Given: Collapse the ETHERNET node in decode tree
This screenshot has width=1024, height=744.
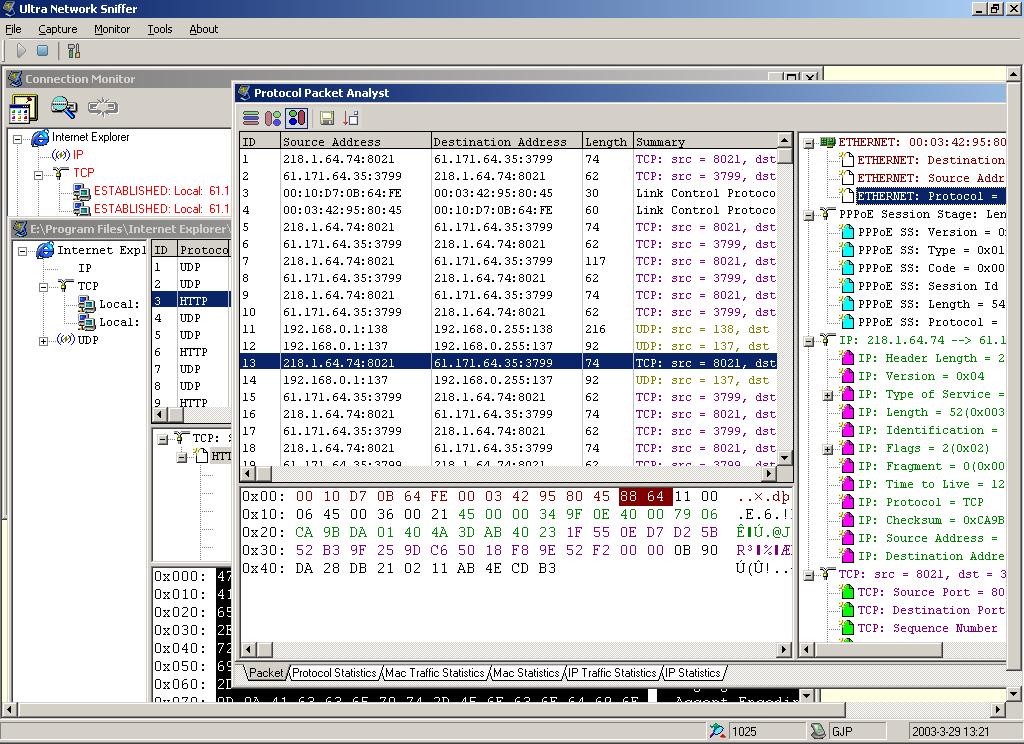Looking at the screenshot, I should pos(809,143).
